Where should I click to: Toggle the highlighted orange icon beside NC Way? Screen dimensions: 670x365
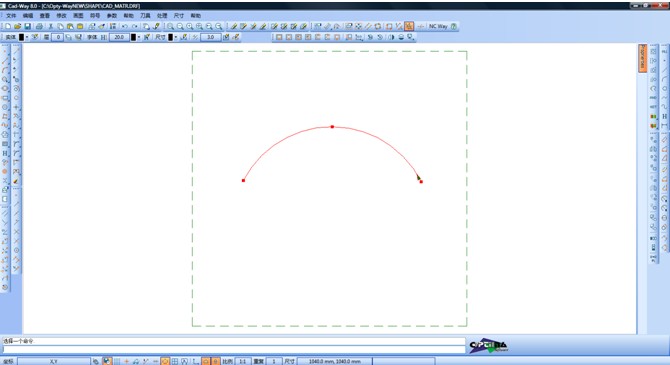click(409, 26)
